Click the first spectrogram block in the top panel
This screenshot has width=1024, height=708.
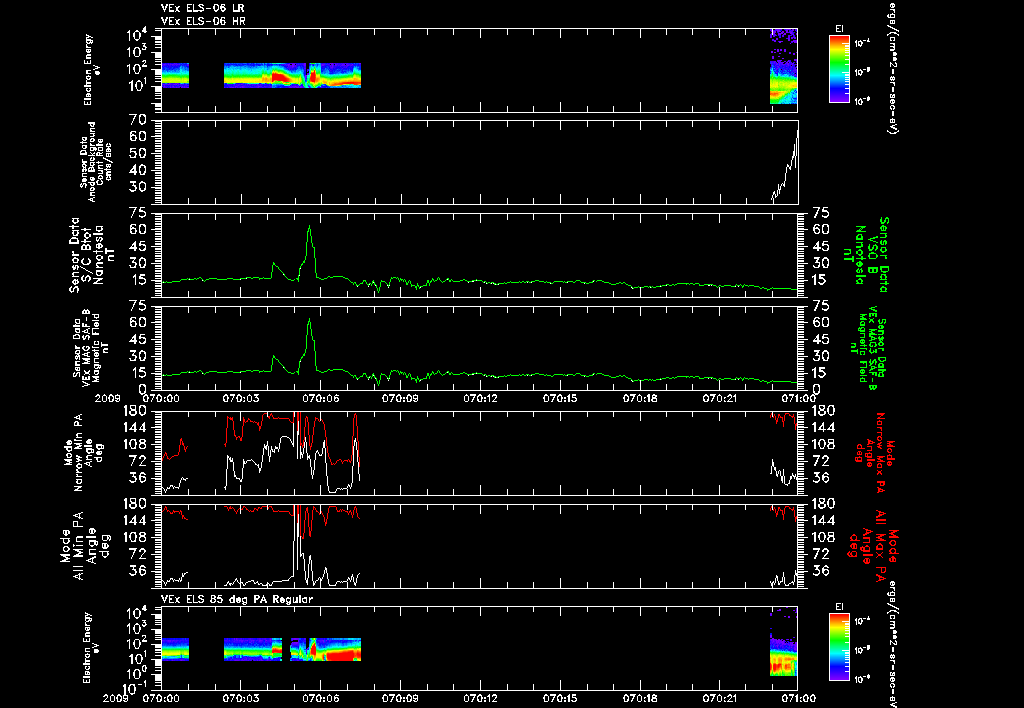point(175,75)
